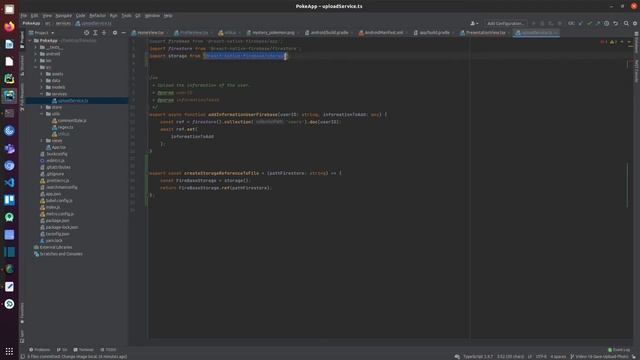Click the Git push arrow icon
Viewport: 640px width, 360px height.
pyautogui.click(x=598, y=24)
